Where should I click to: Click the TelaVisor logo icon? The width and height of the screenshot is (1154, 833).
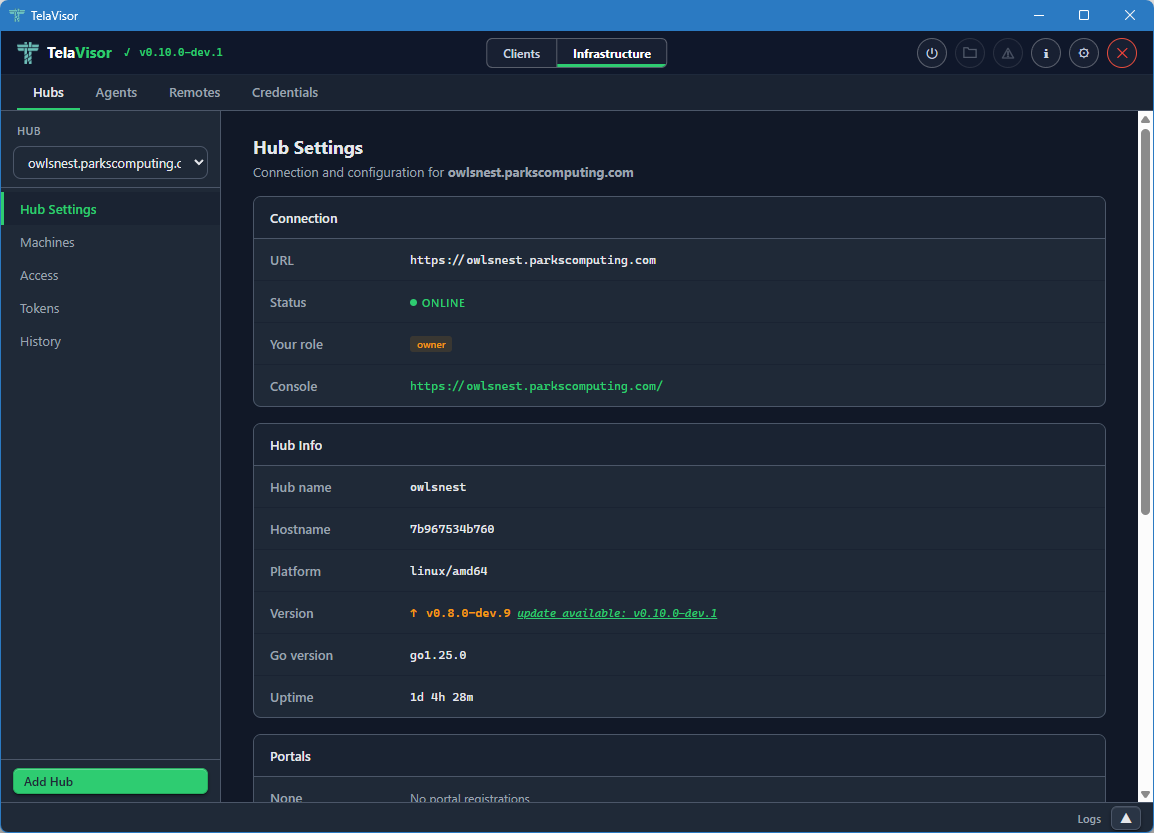point(27,52)
